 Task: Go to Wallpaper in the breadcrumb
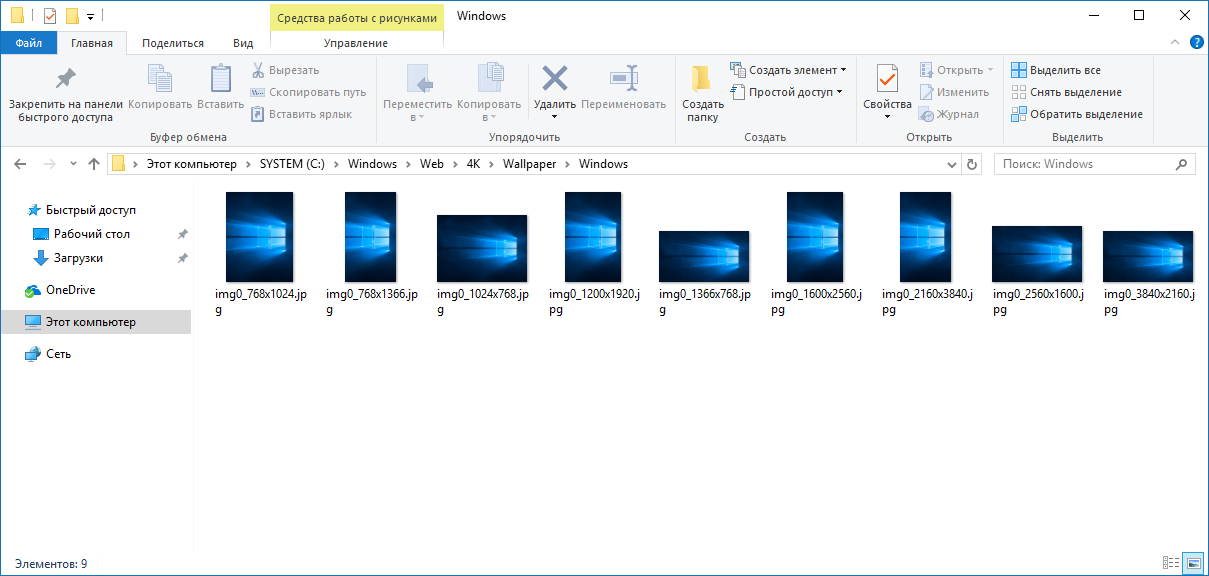click(x=529, y=164)
